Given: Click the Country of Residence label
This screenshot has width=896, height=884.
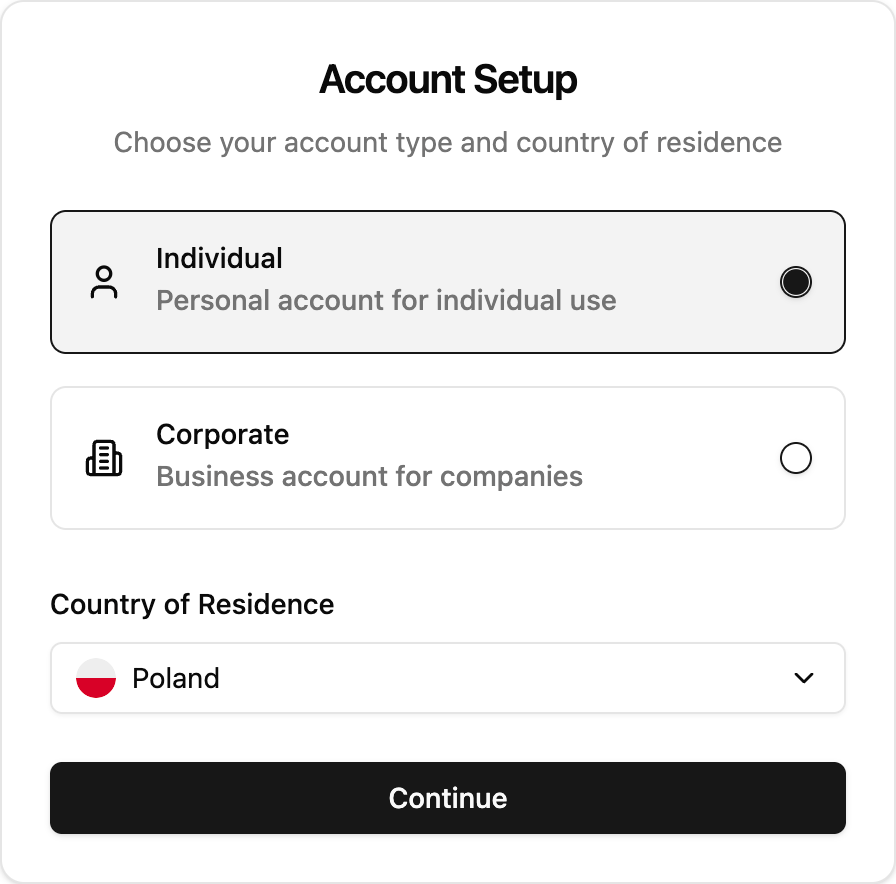Looking at the screenshot, I should coord(192,604).
